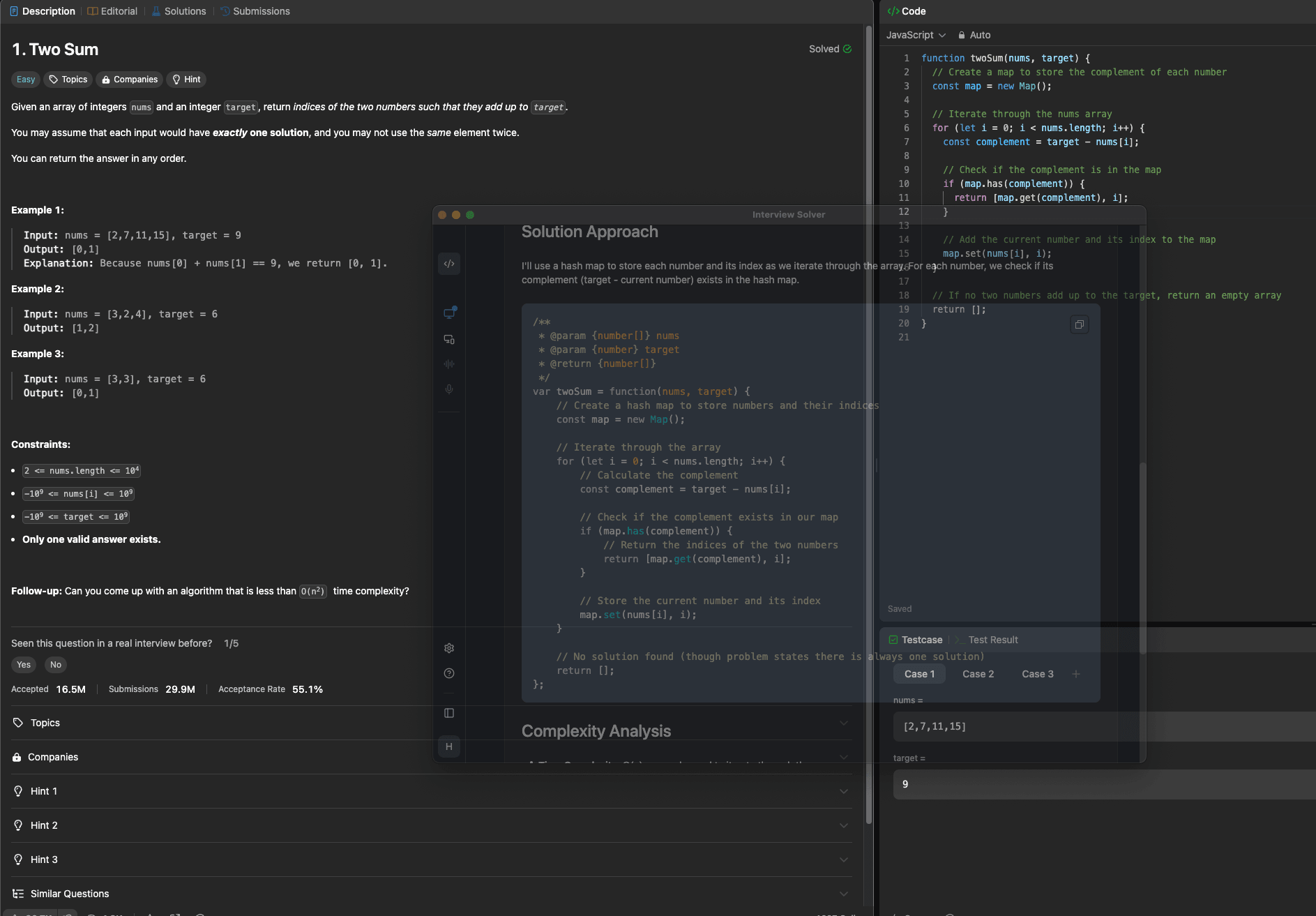Image resolution: width=1316 pixels, height=916 pixels.
Task: Click the blue monitor screen-capture icon
Action: pyautogui.click(x=449, y=313)
